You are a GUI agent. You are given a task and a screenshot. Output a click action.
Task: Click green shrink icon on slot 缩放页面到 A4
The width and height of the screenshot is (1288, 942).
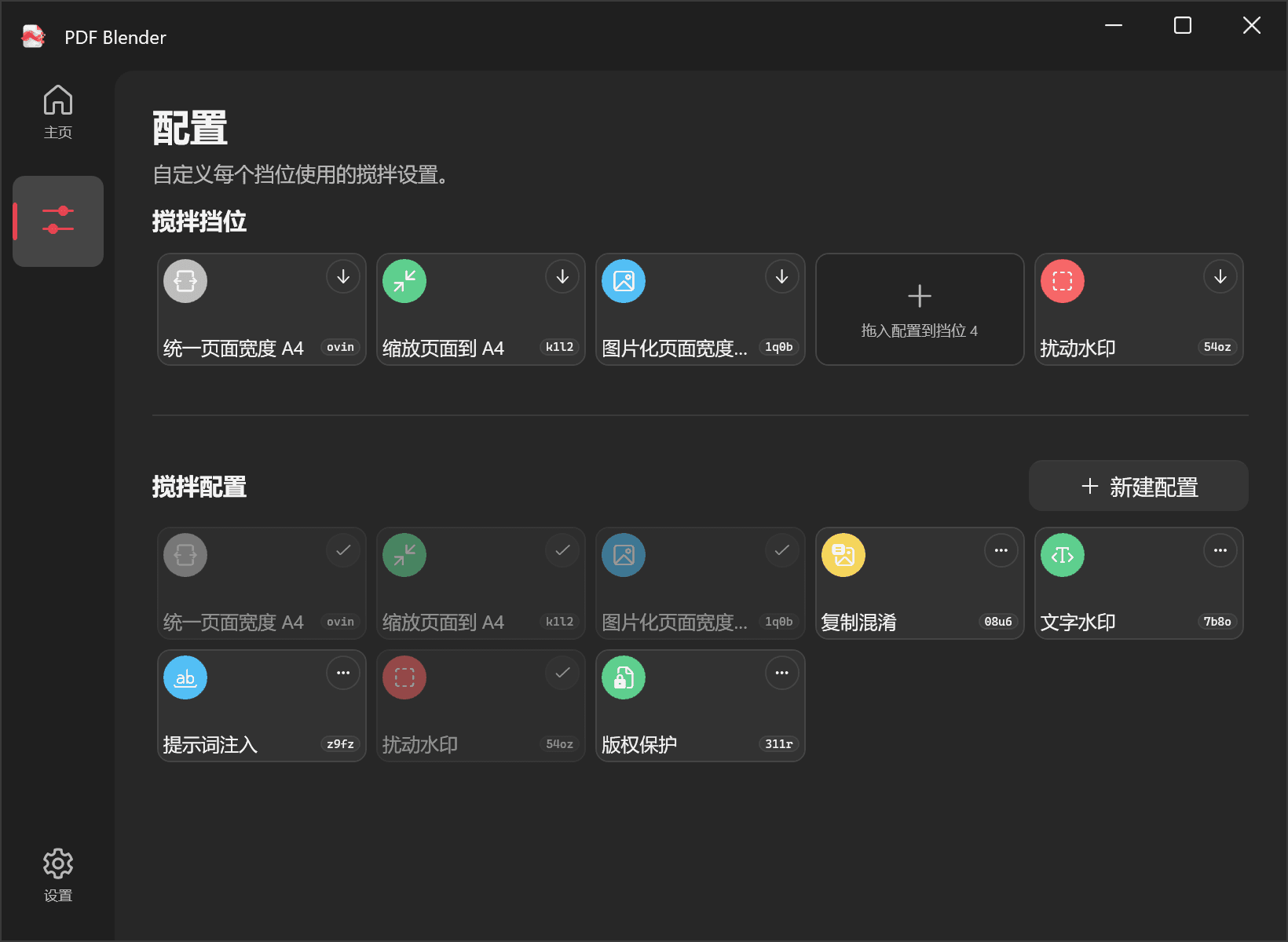(404, 281)
